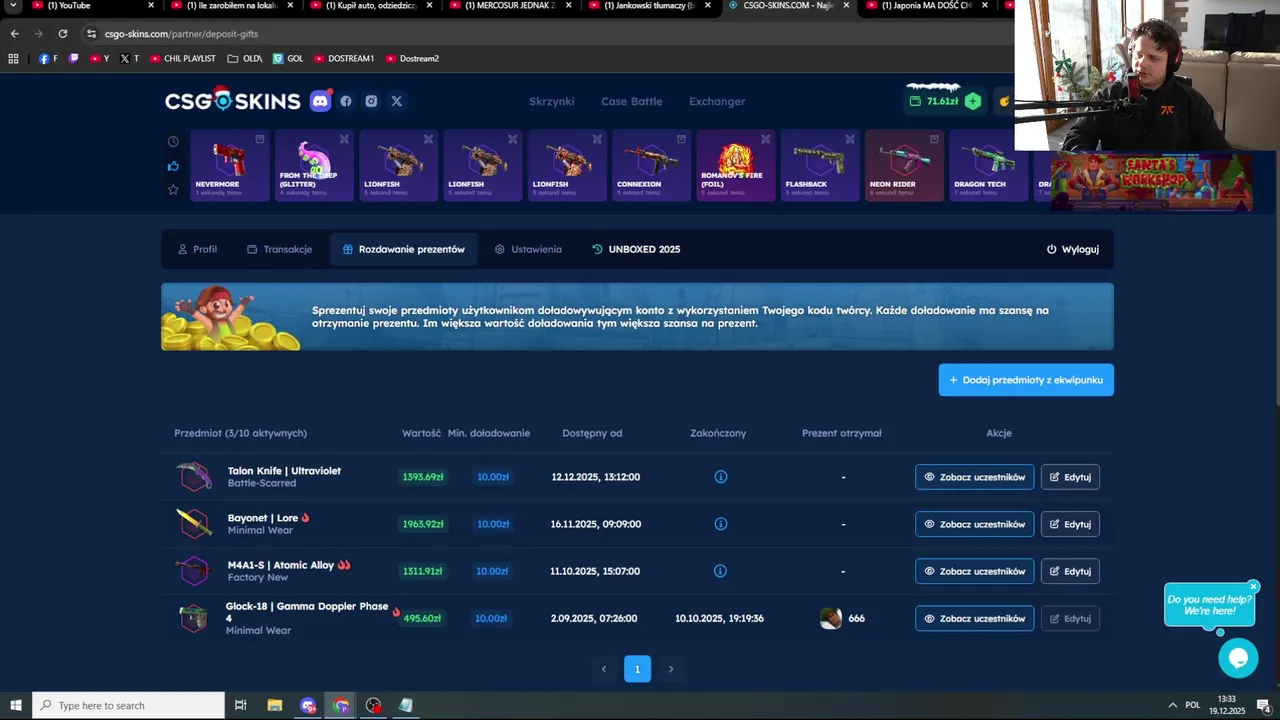Click the Glock-18 Gamma Doppler item image
This screenshot has height=720, width=1280.
tap(194, 618)
